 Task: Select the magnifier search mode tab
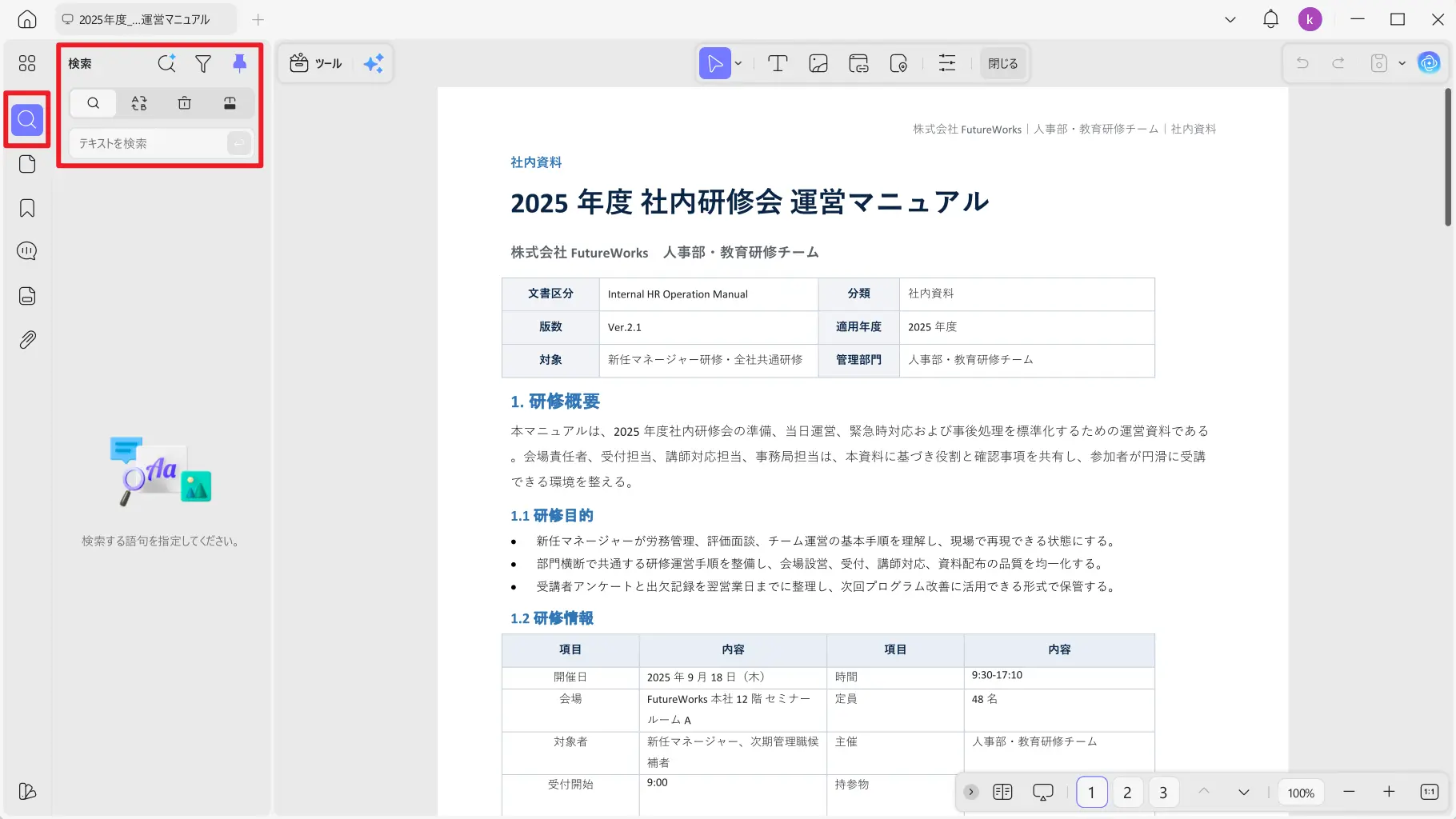click(x=94, y=103)
